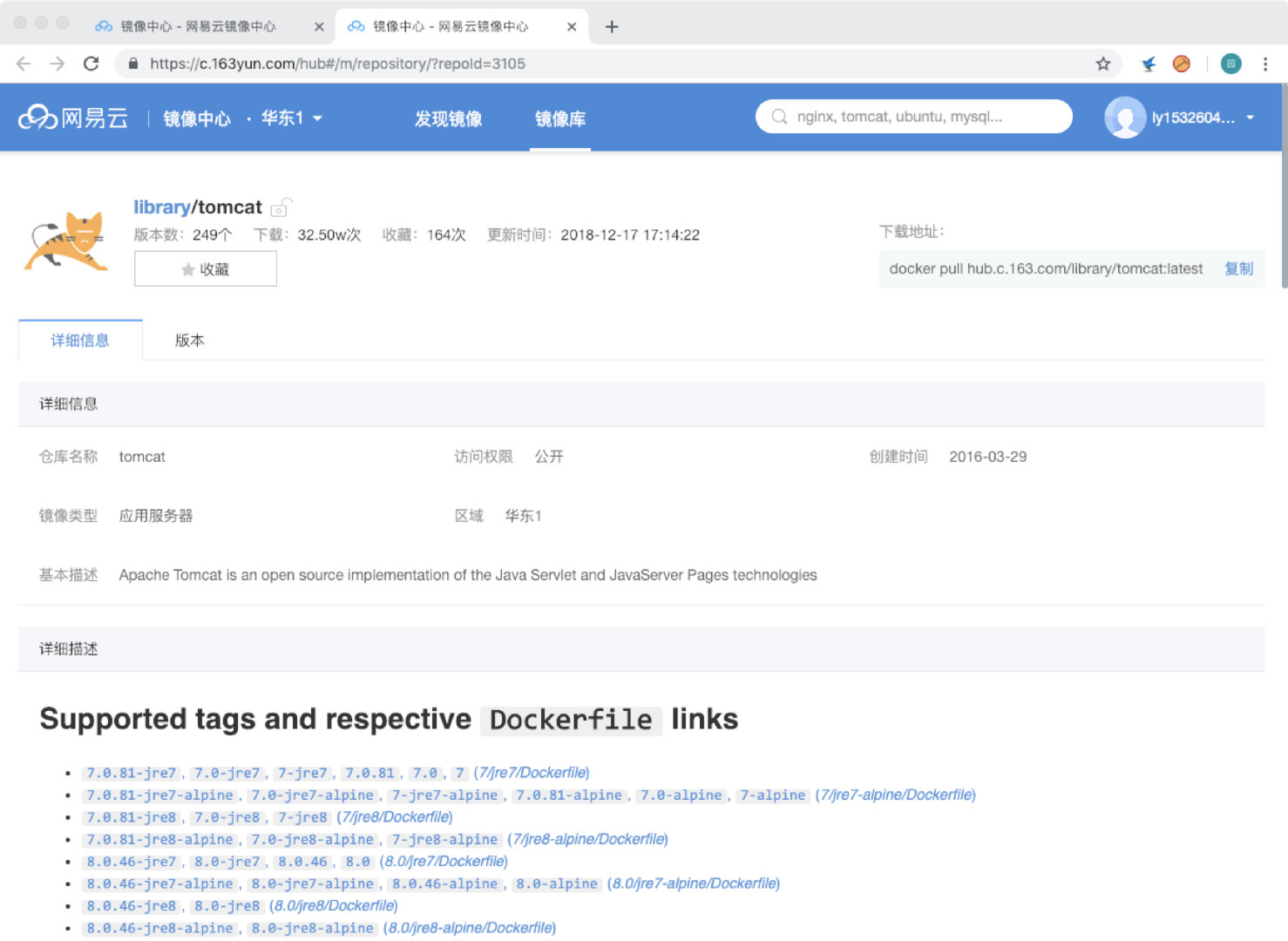
Task: Expand the 华东1 region dropdown
Action: (292, 118)
